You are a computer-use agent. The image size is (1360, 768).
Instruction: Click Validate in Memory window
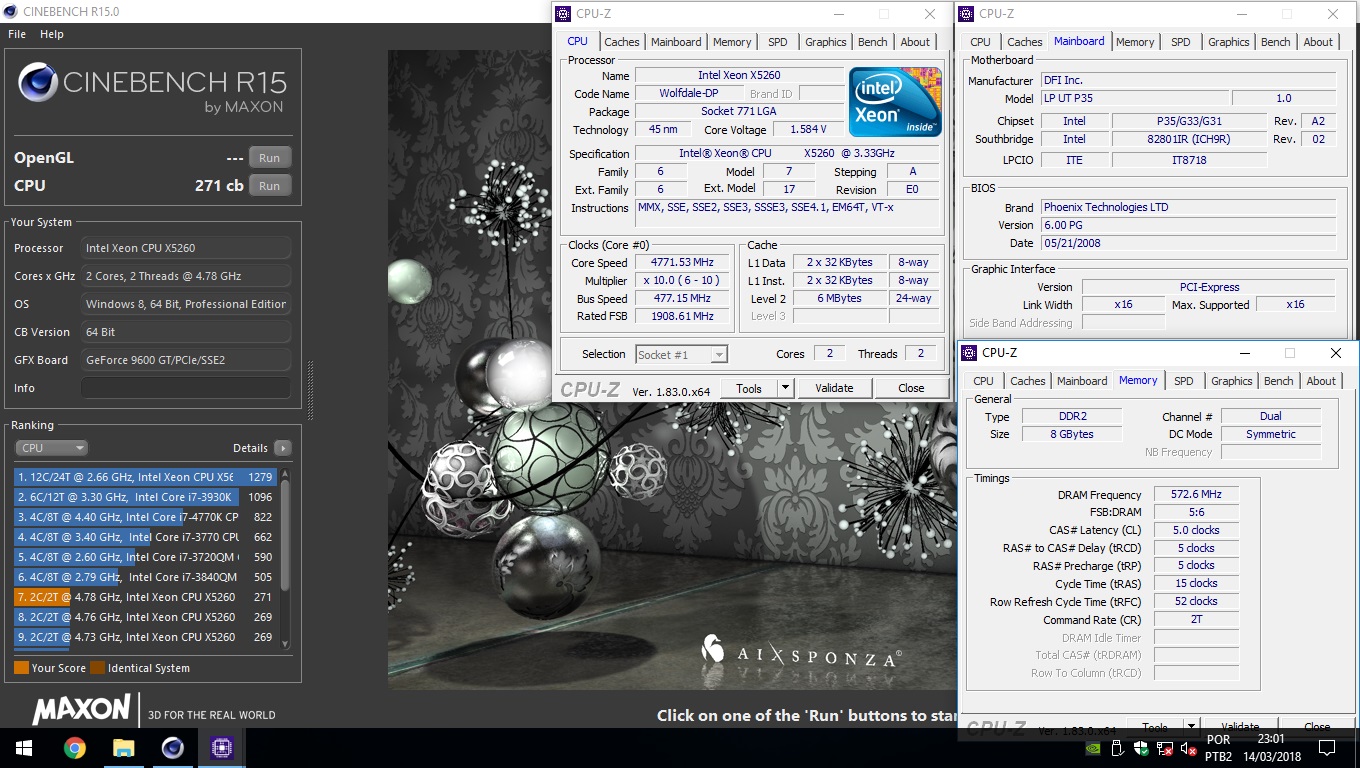tap(1240, 728)
